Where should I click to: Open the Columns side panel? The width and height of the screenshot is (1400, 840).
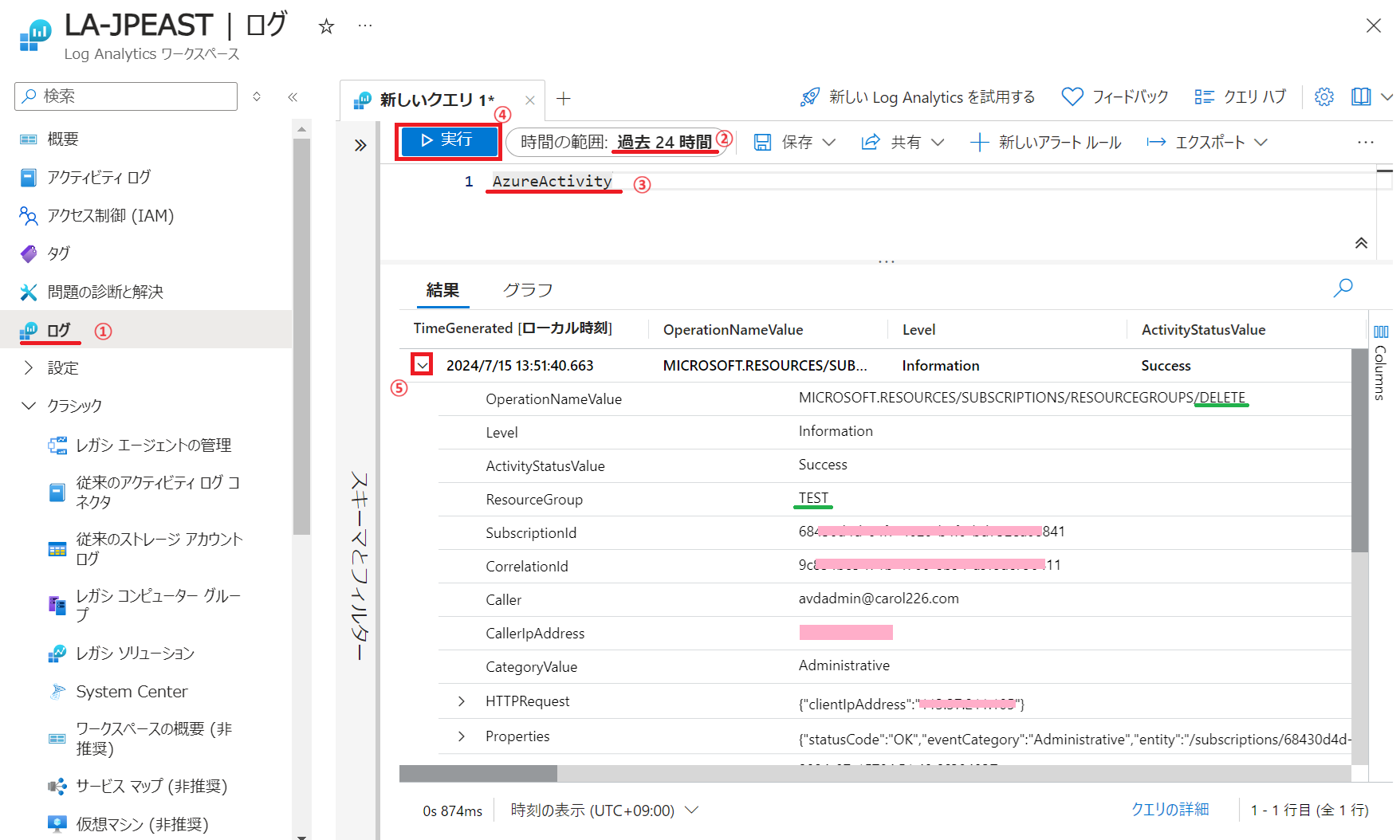pyautogui.click(x=1381, y=361)
